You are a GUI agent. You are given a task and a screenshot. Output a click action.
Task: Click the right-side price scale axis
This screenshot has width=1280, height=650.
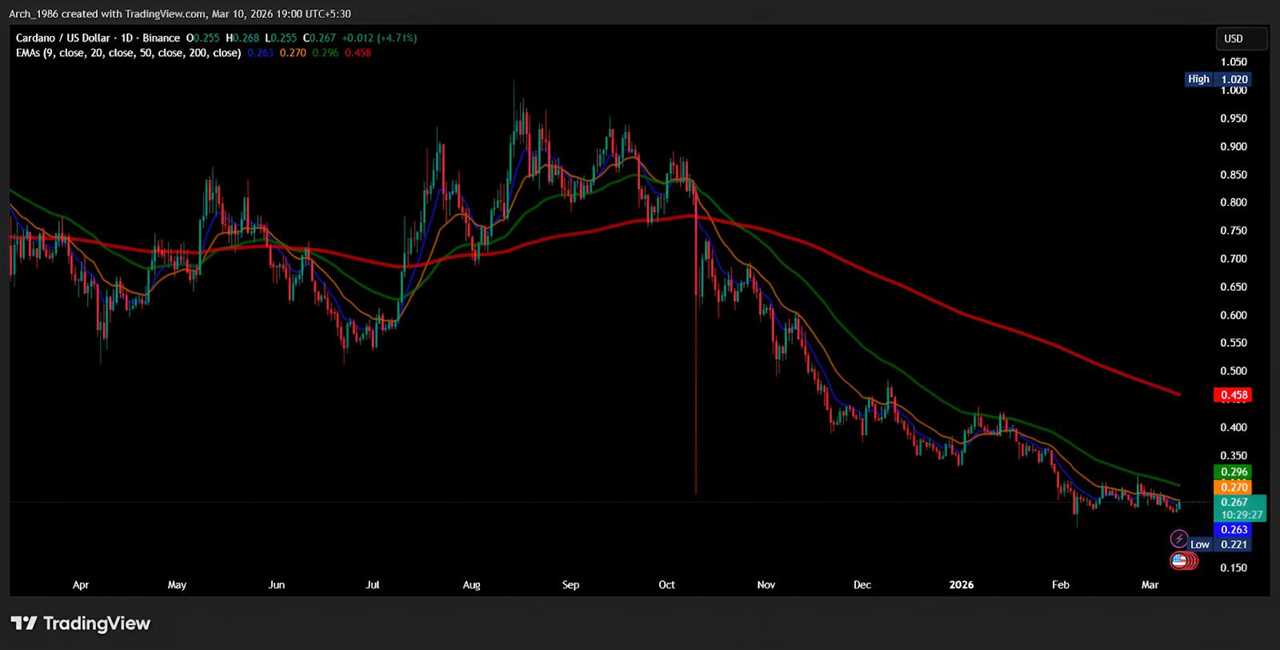click(x=1233, y=300)
